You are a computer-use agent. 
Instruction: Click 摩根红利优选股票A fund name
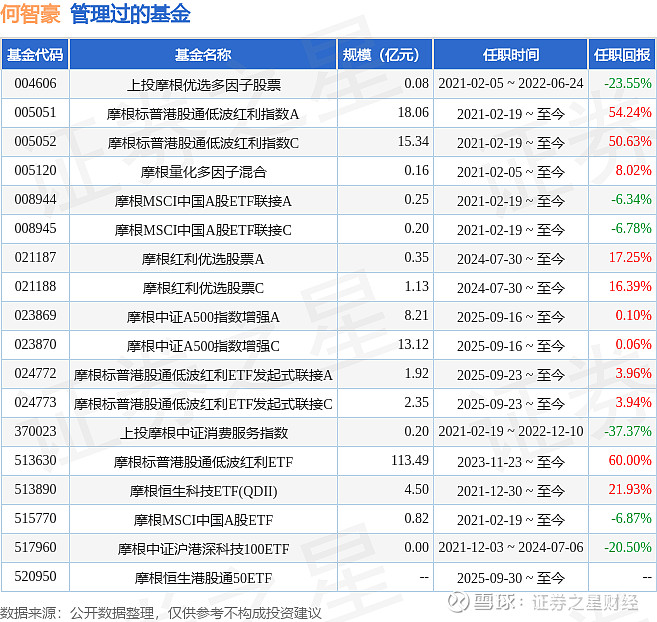point(203,259)
